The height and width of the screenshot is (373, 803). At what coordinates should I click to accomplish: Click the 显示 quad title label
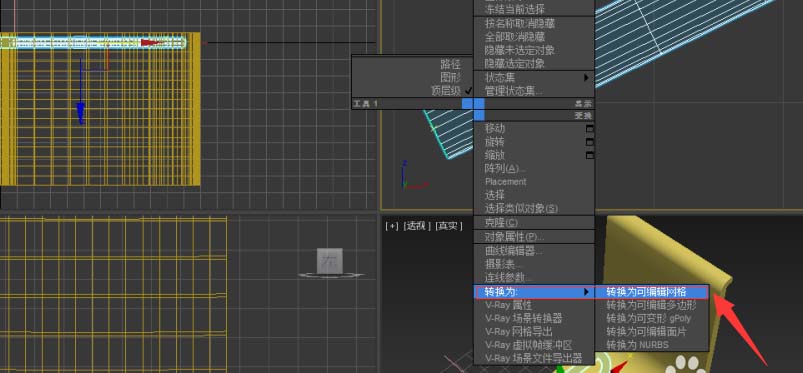coord(583,103)
